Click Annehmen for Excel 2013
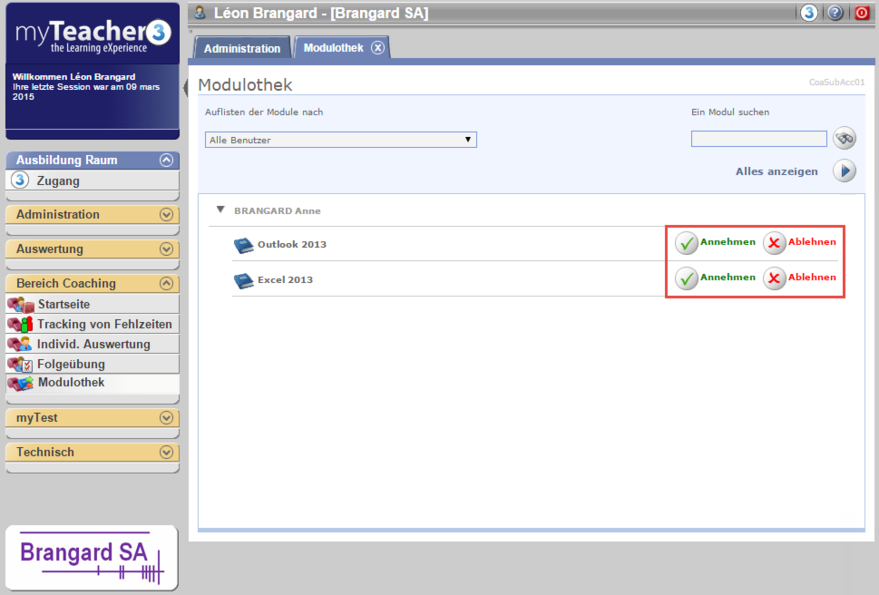Screen dimensions: 879x595 (x=727, y=277)
